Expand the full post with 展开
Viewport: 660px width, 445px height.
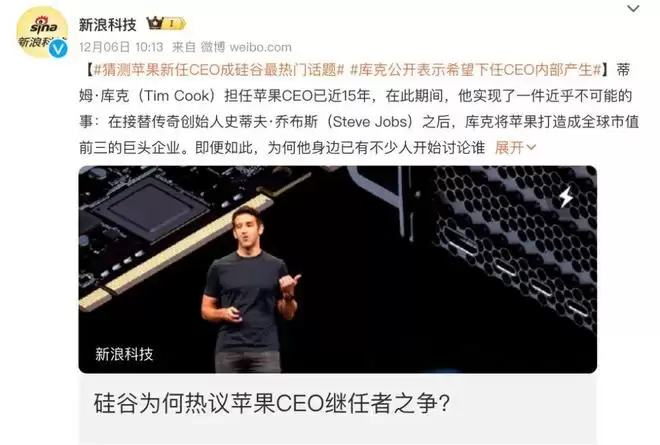509,148
